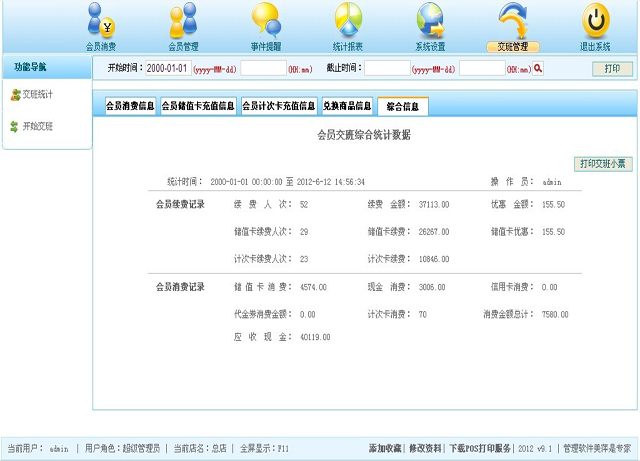Click the 开始时间 date input field

click(167, 69)
